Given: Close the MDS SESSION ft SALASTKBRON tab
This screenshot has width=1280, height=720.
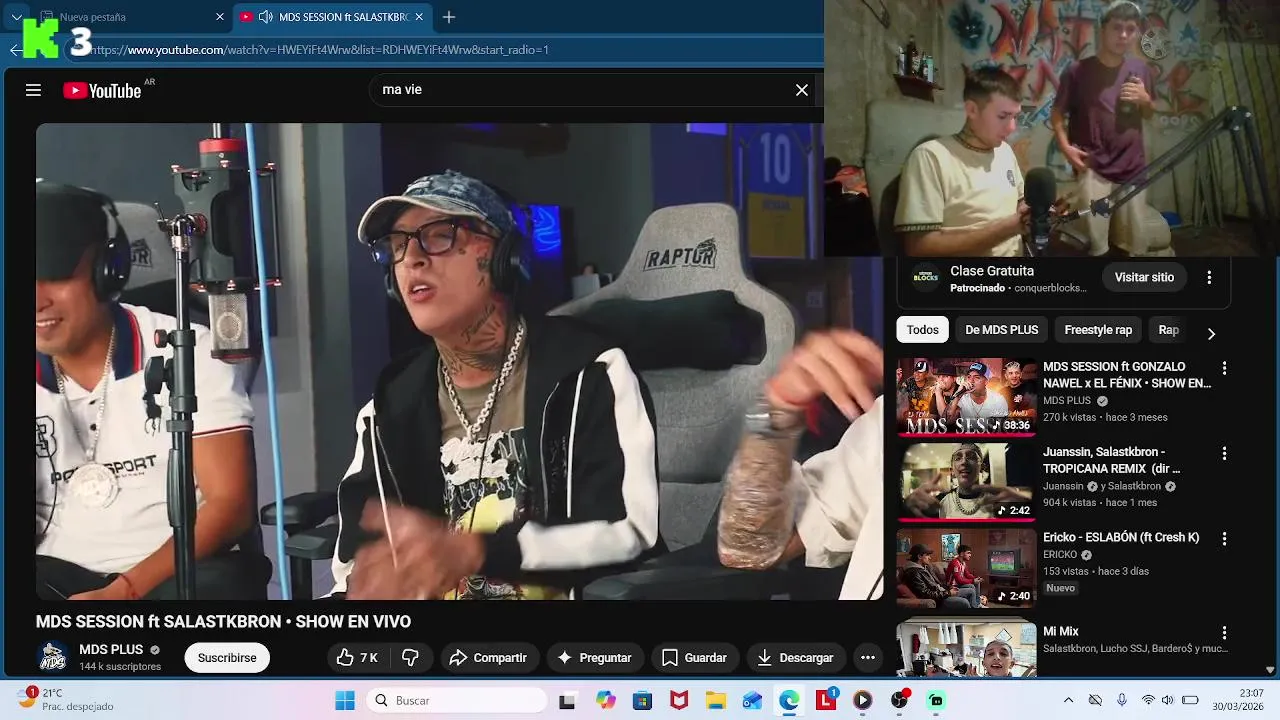Looking at the screenshot, I should point(419,17).
